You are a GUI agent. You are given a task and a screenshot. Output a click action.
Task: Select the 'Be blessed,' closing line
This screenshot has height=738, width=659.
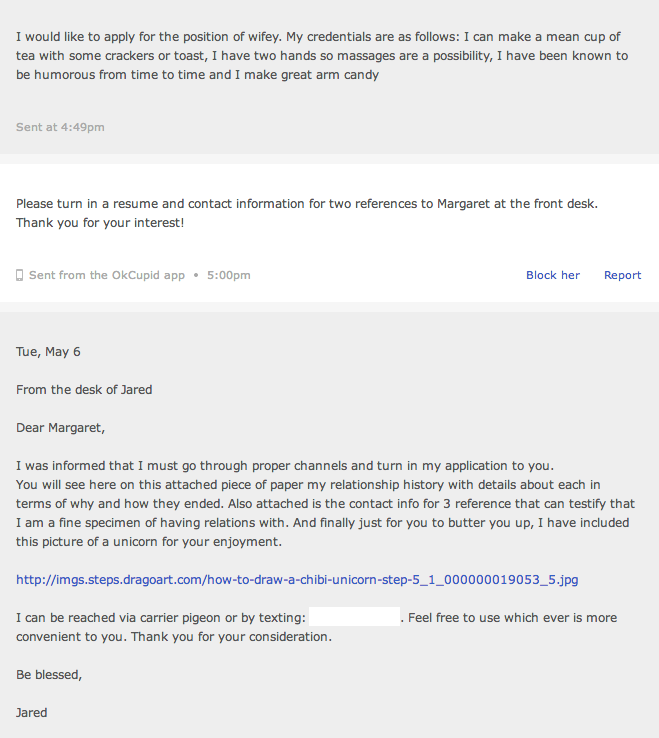pos(49,674)
